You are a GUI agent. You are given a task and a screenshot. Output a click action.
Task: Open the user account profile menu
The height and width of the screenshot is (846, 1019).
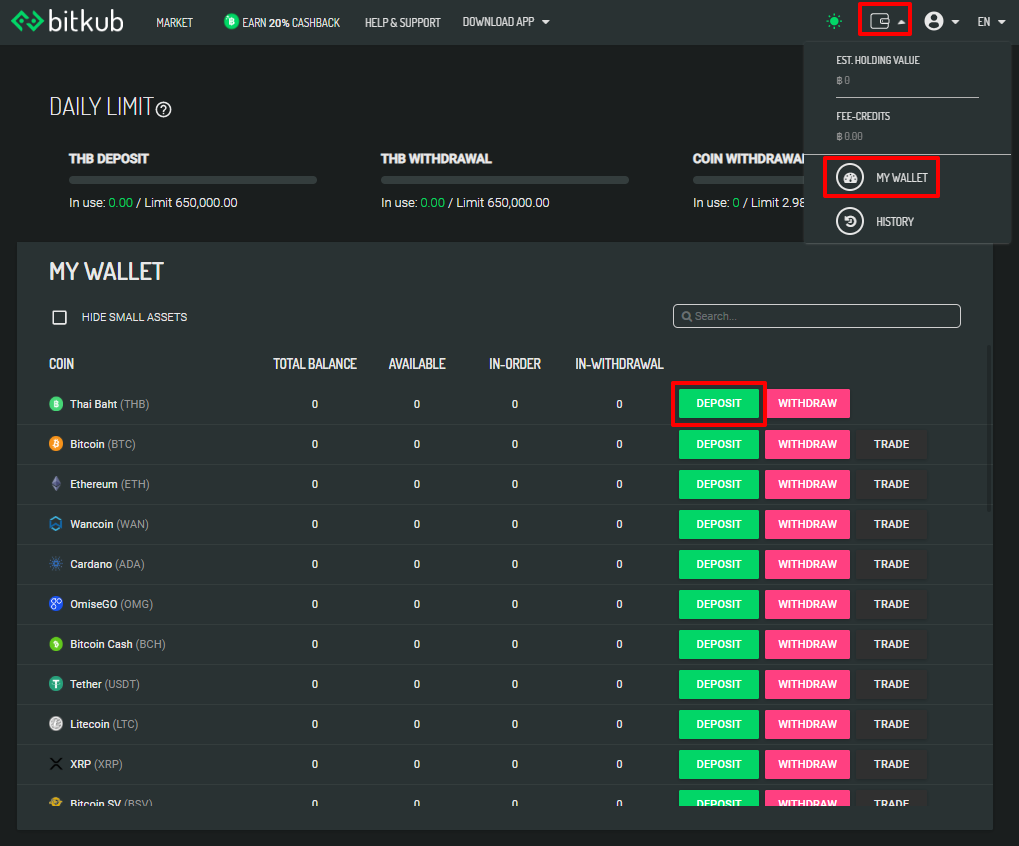click(x=941, y=21)
